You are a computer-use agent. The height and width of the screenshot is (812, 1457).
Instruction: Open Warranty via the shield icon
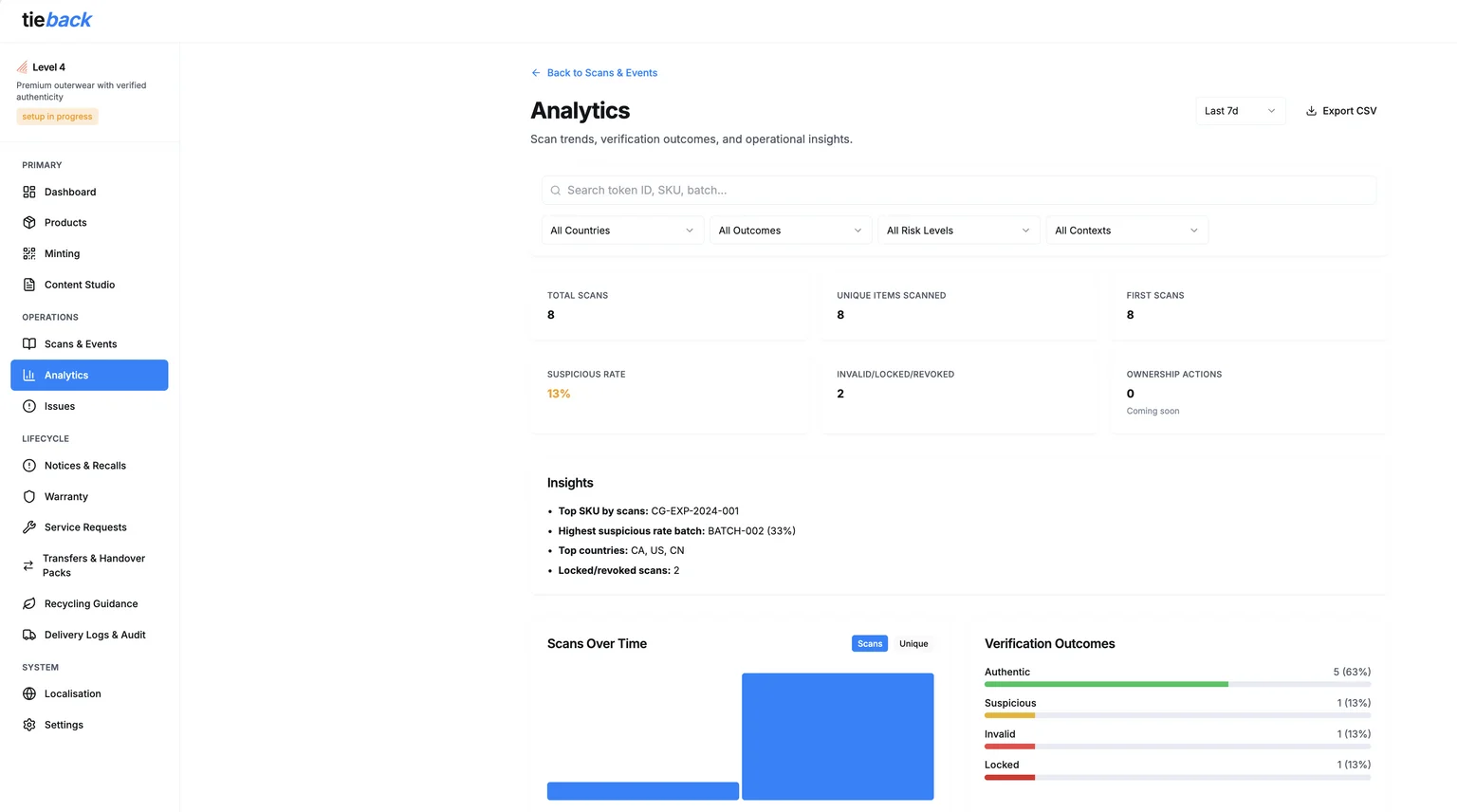29,496
